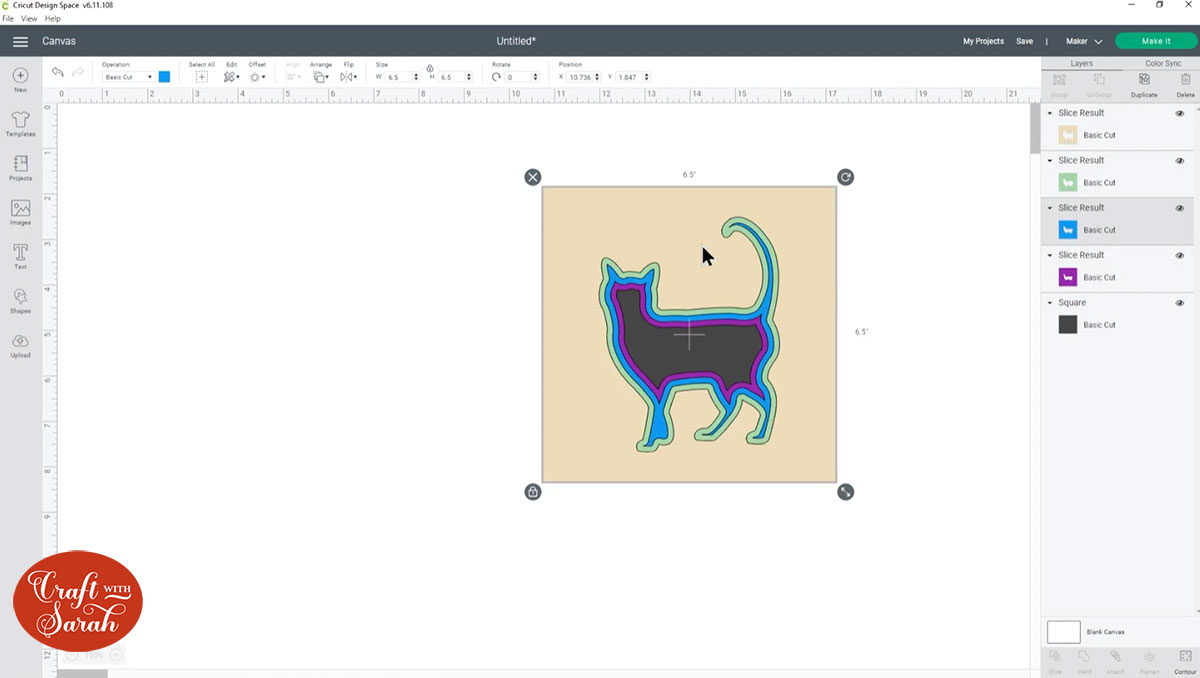1200x678 pixels.
Task: Click the green Make It button
Action: tap(1155, 41)
